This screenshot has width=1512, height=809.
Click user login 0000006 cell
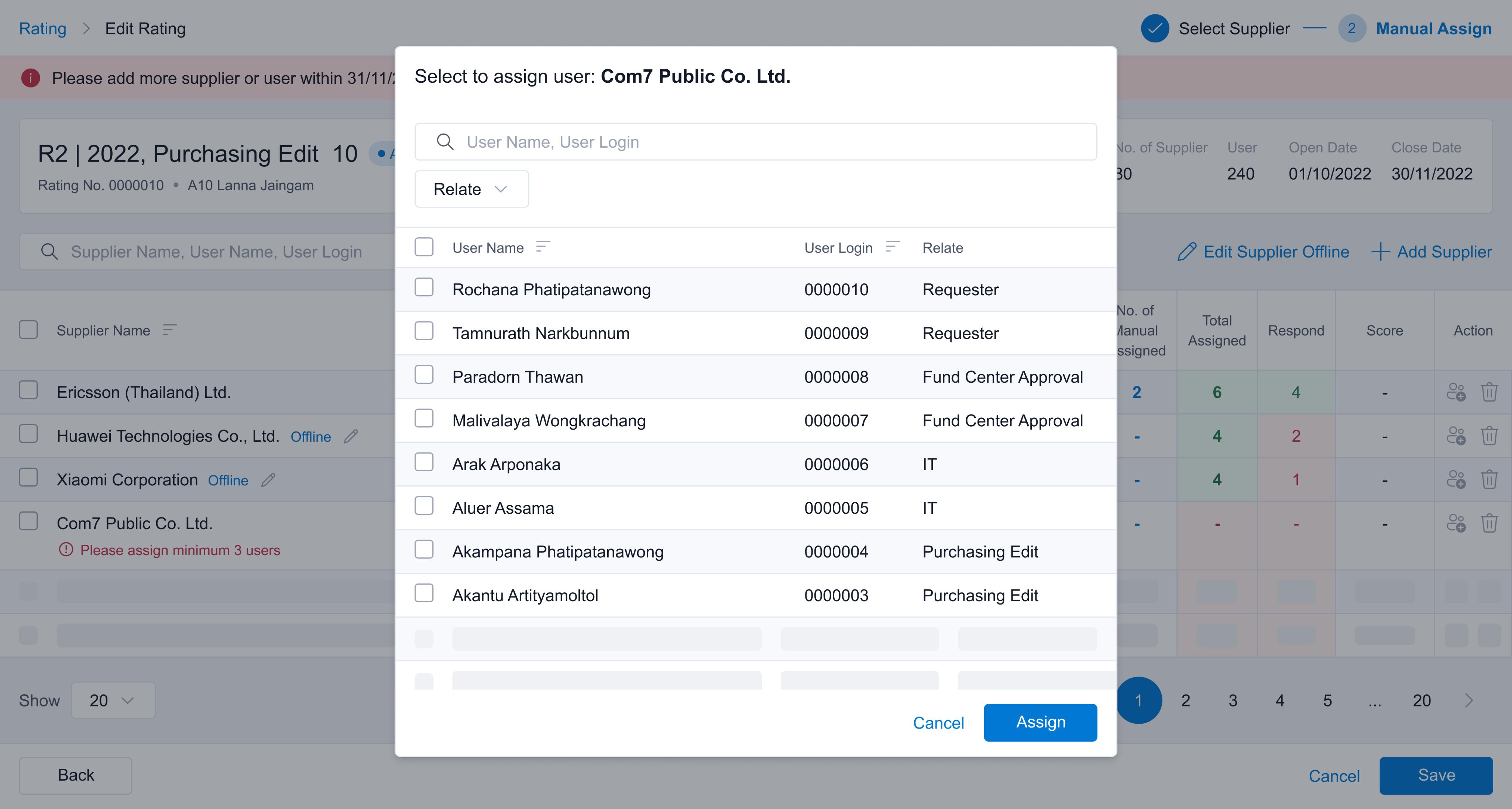coord(836,465)
